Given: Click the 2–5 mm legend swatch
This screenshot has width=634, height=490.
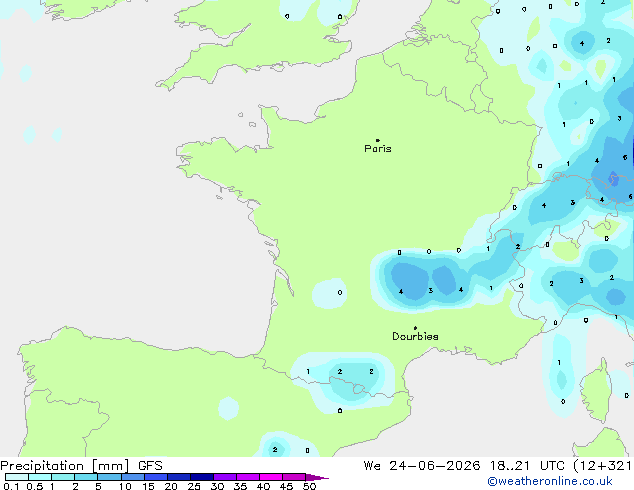Looking at the screenshot, I should 86,477.
